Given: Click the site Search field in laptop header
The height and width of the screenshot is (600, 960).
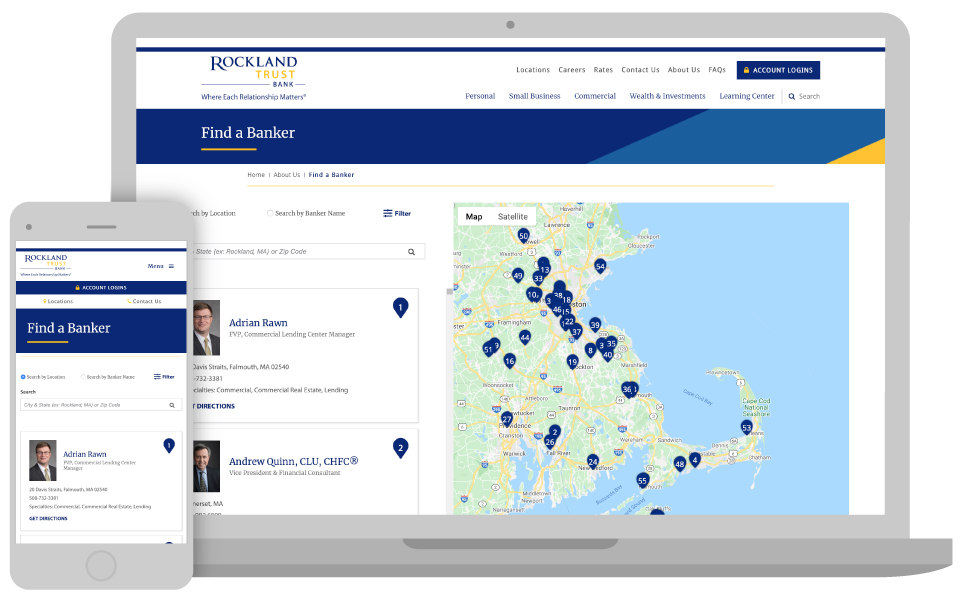Looking at the screenshot, I should 804,97.
